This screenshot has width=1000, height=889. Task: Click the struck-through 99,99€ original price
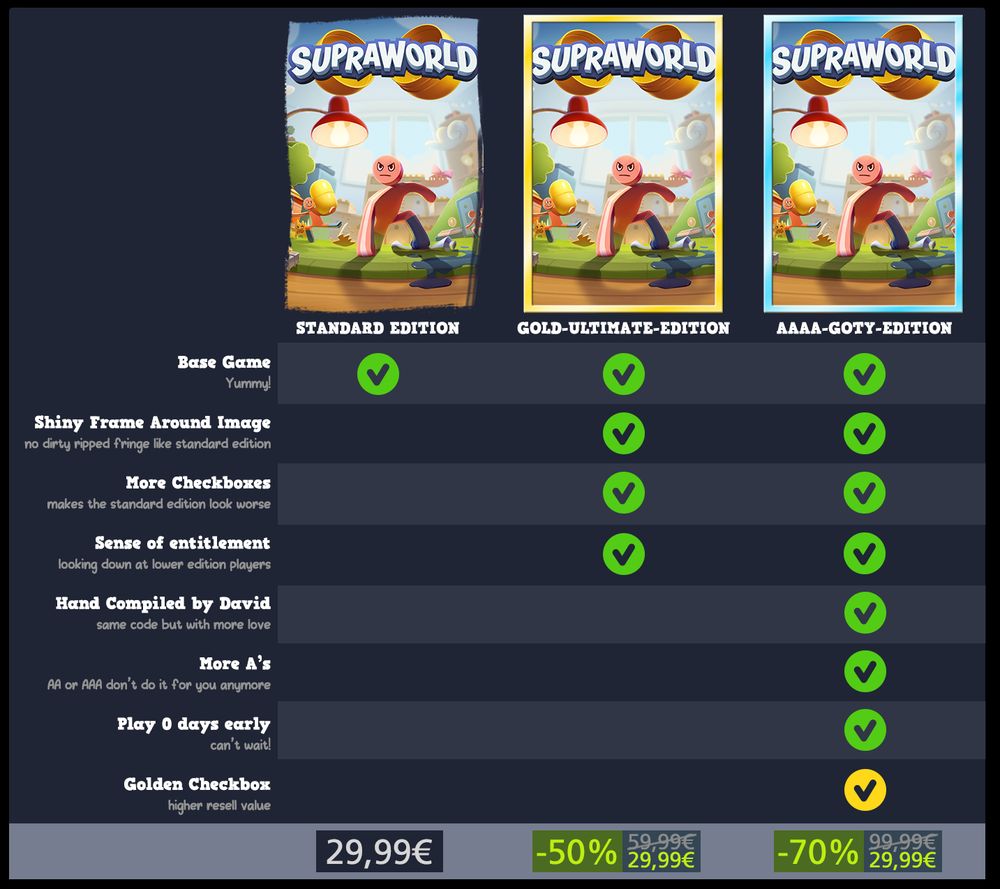[902, 842]
